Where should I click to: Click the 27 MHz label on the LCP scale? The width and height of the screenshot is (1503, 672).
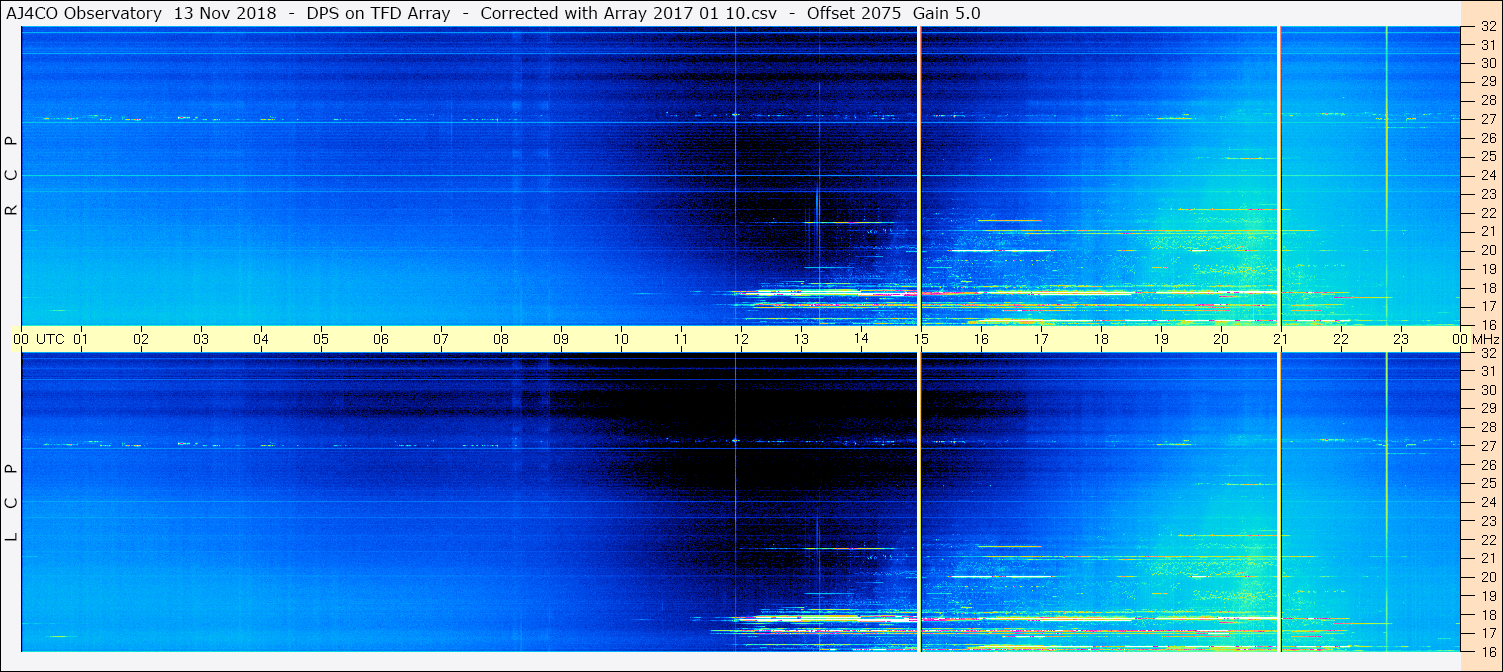[x=1488, y=446]
